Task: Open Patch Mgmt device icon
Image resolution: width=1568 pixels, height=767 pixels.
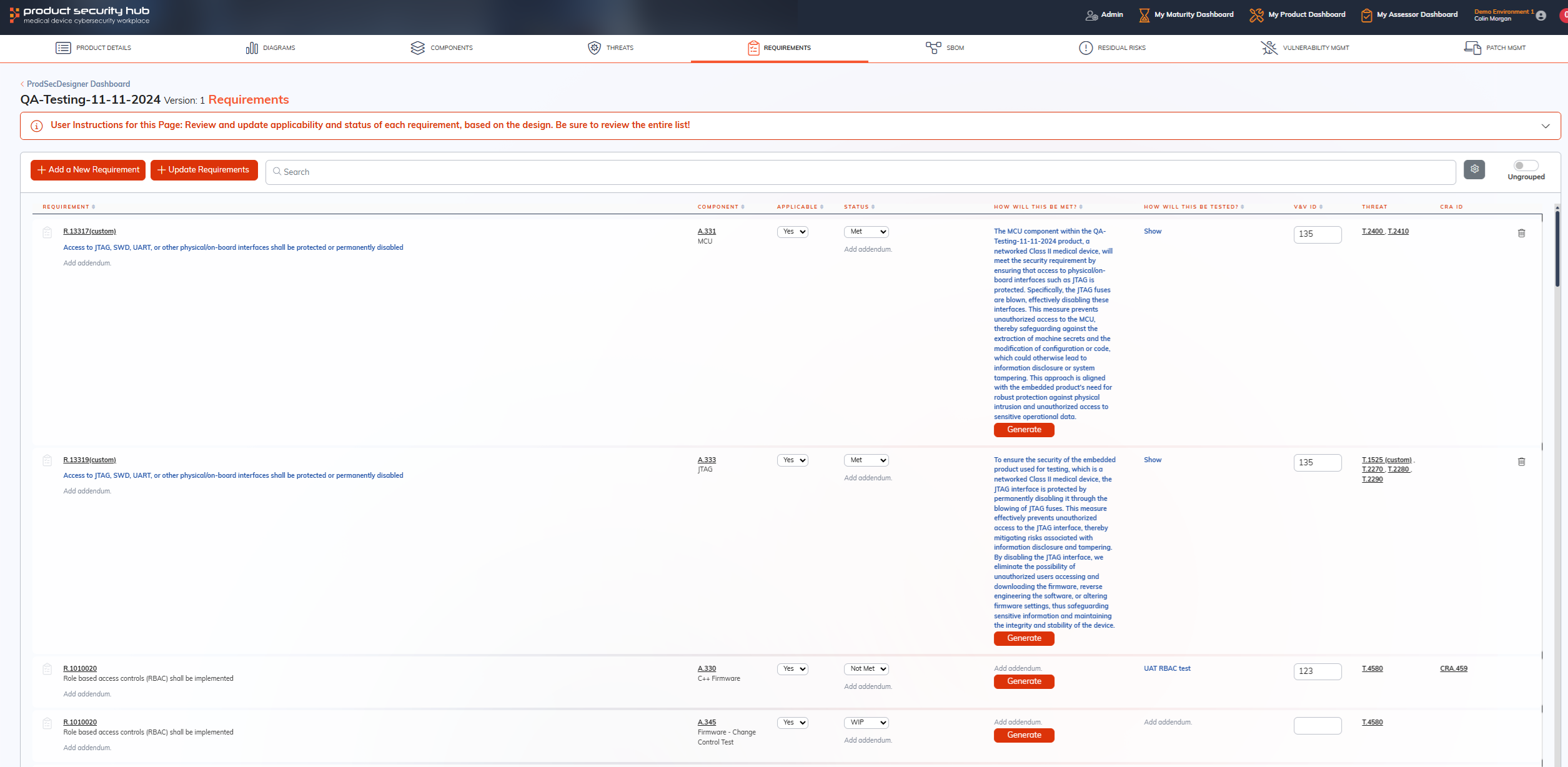Action: (1472, 47)
